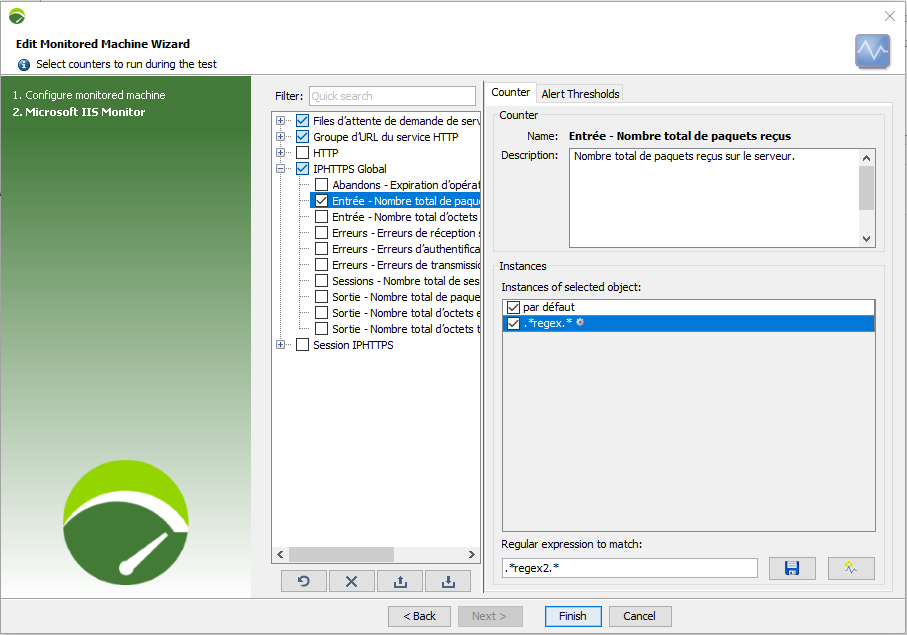Click the gear icon beside .*regex.* instance

(580, 323)
